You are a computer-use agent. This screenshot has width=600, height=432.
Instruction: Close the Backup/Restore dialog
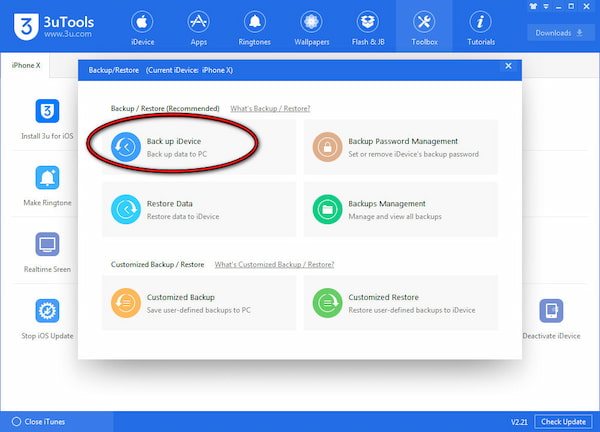click(508, 66)
